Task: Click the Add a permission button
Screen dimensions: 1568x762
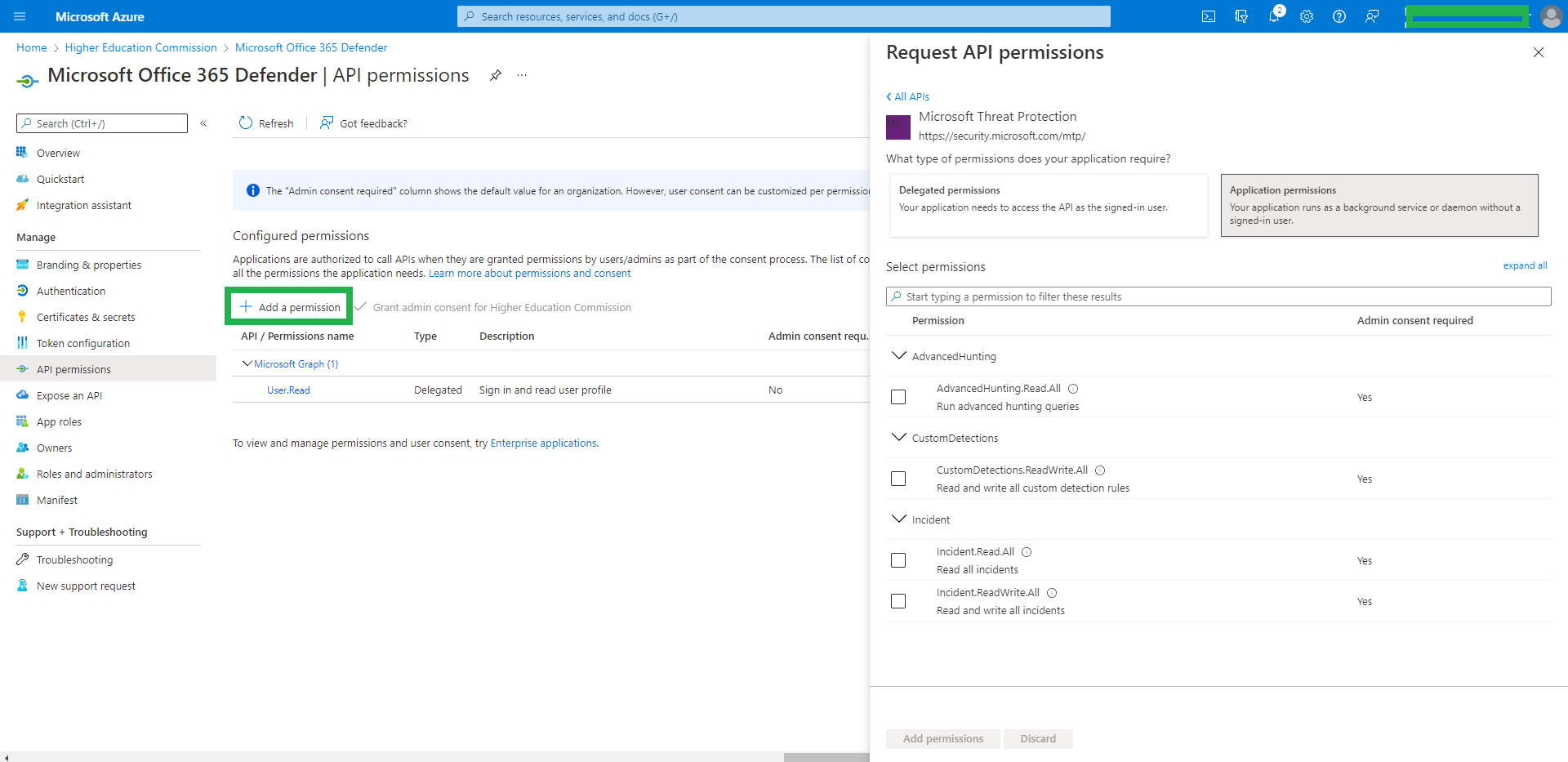Action: 289,307
